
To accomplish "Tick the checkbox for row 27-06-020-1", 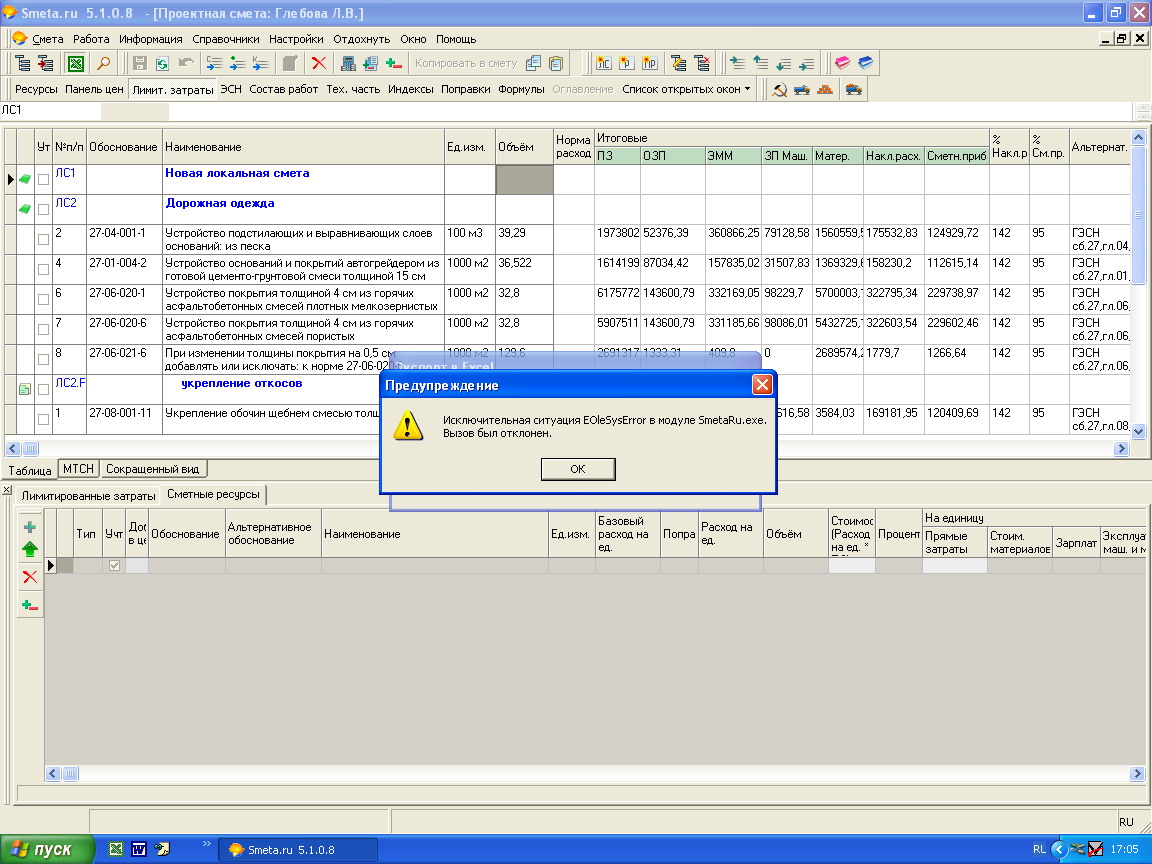I will (43, 300).
